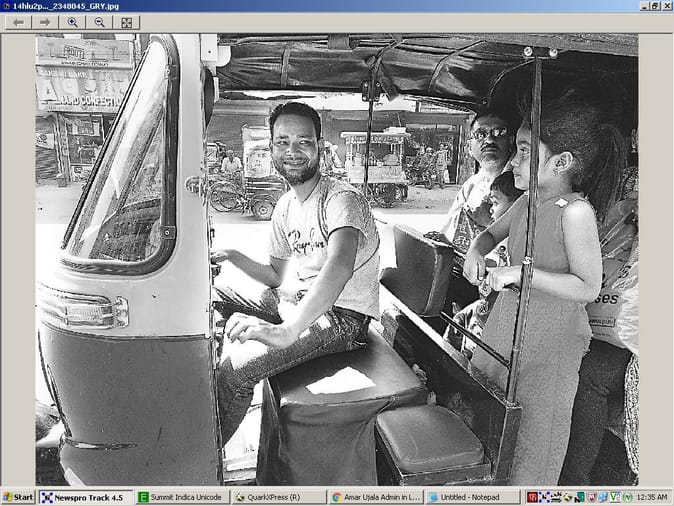
Task: Open QuarkXPress from the taskbar
Action: click(277, 497)
